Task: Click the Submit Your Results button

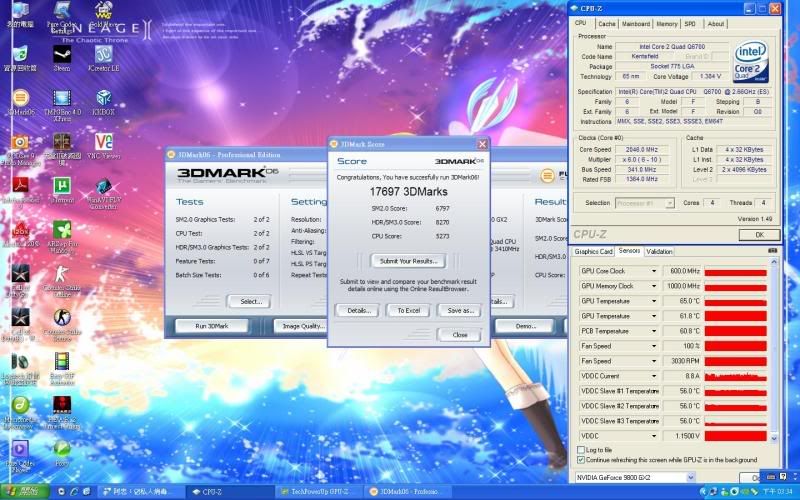Action: (x=409, y=260)
